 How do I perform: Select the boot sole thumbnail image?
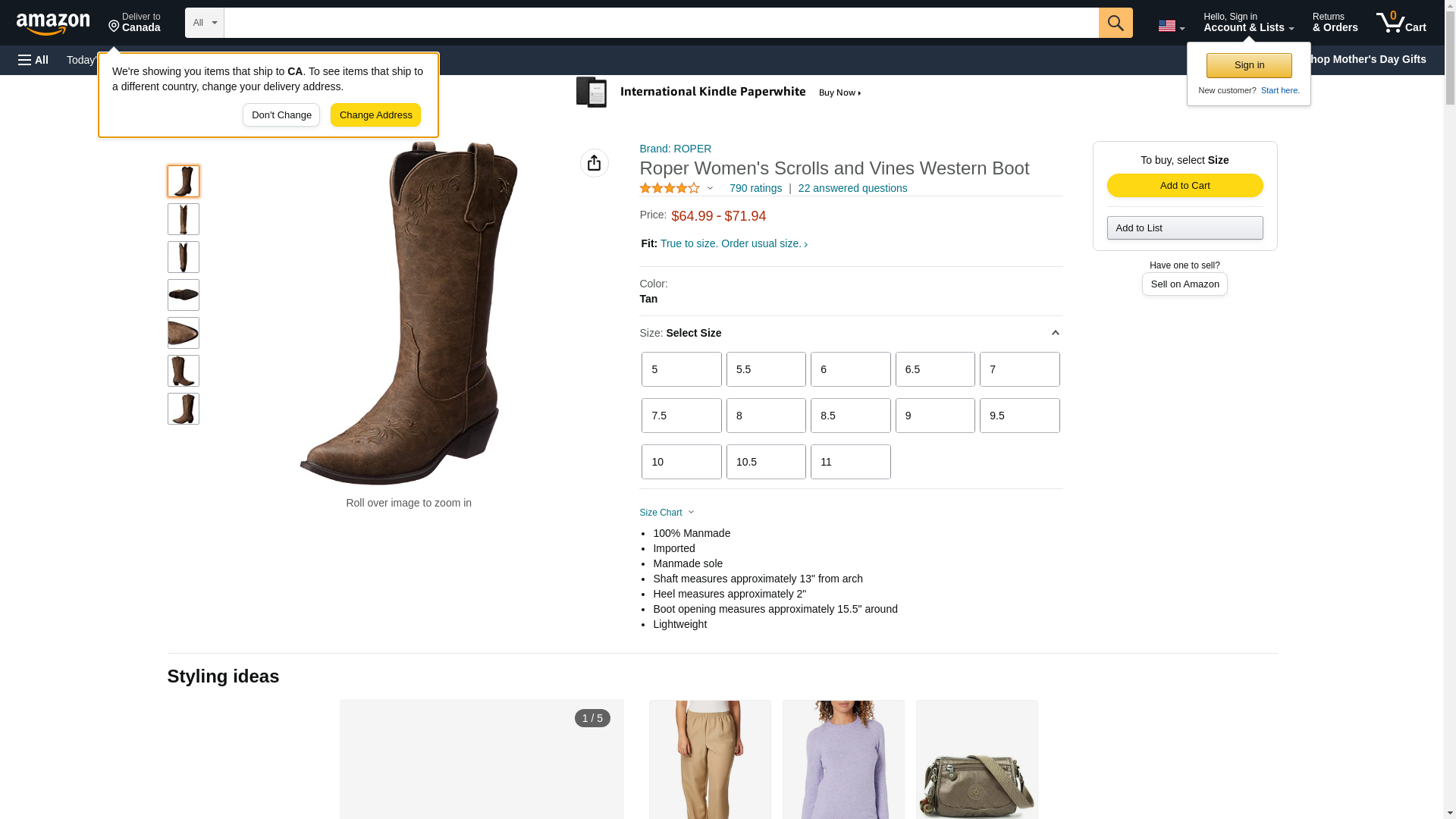pyautogui.click(x=183, y=295)
